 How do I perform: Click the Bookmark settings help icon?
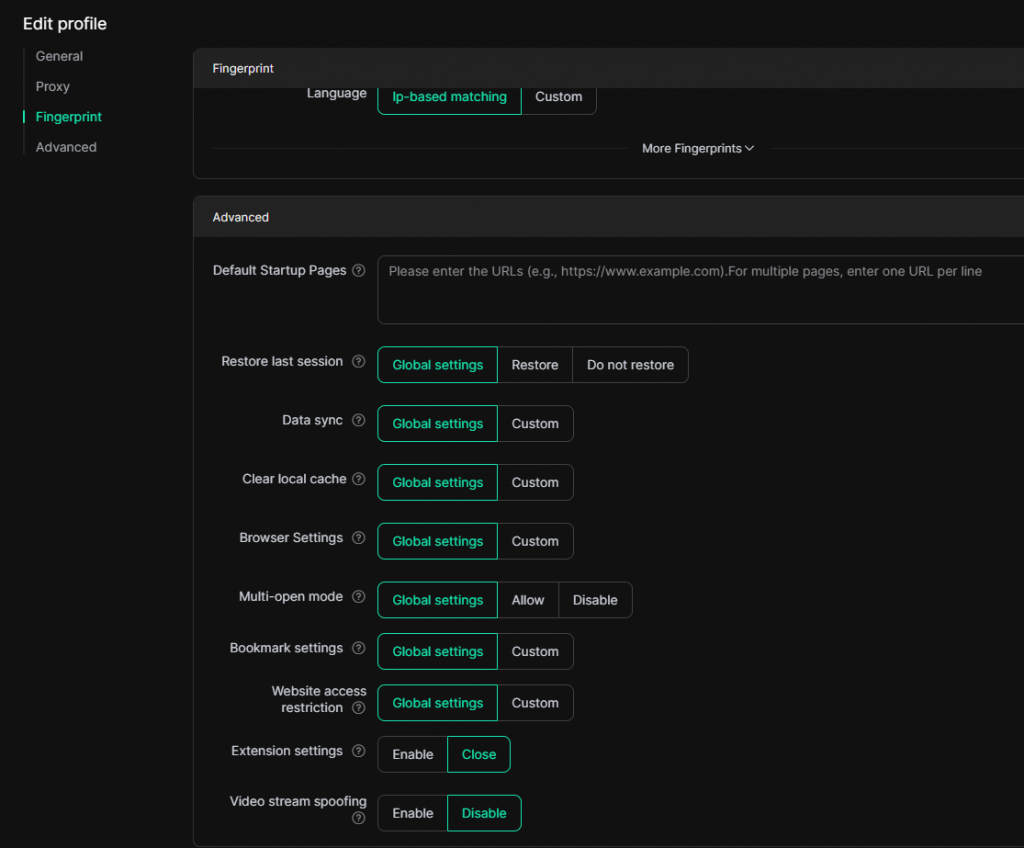[359, 649]
